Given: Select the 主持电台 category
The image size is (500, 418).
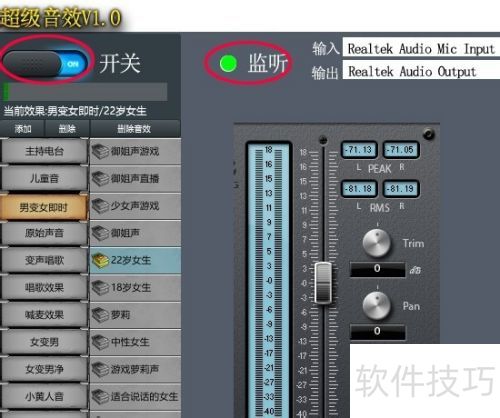Looking at the screenshot, I should pos(44,151).
